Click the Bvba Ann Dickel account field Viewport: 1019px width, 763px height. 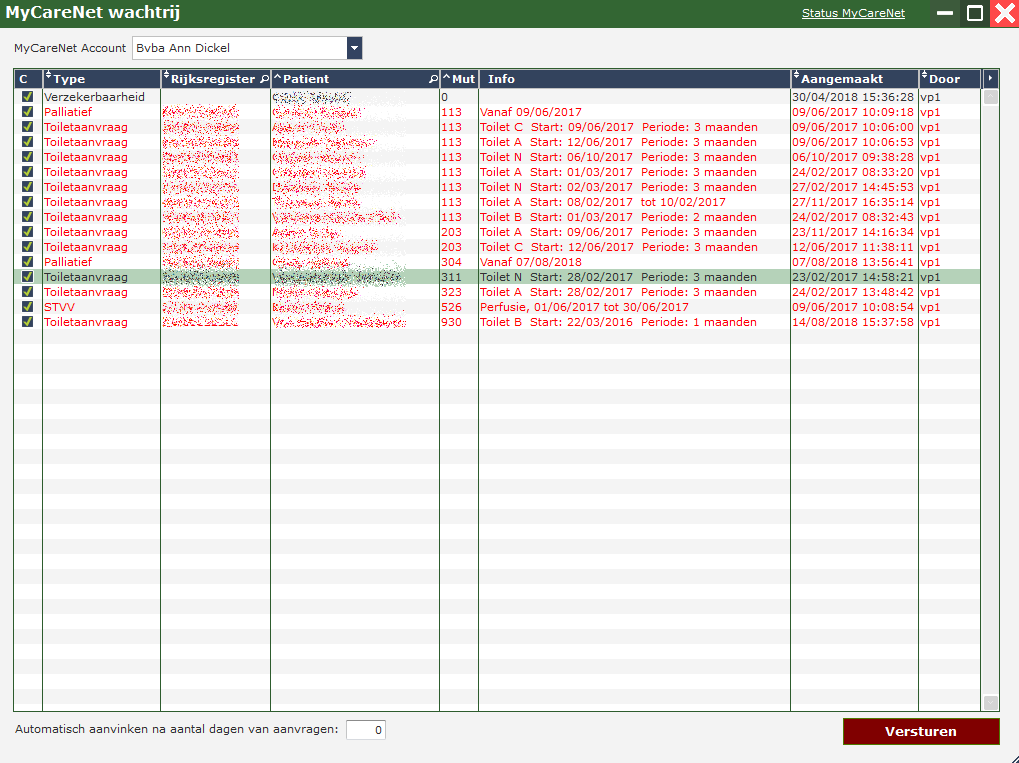point(240,48)
